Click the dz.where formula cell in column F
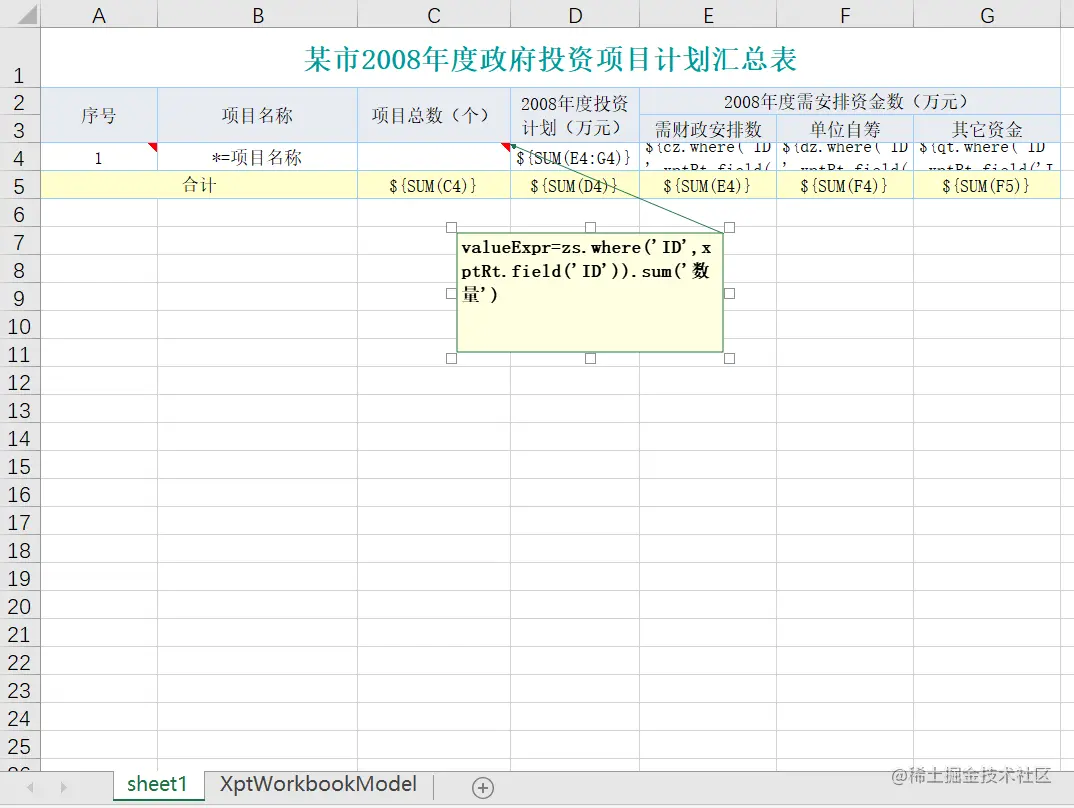This screenshot has width=1074, height=808. click(x=845, y=157)
